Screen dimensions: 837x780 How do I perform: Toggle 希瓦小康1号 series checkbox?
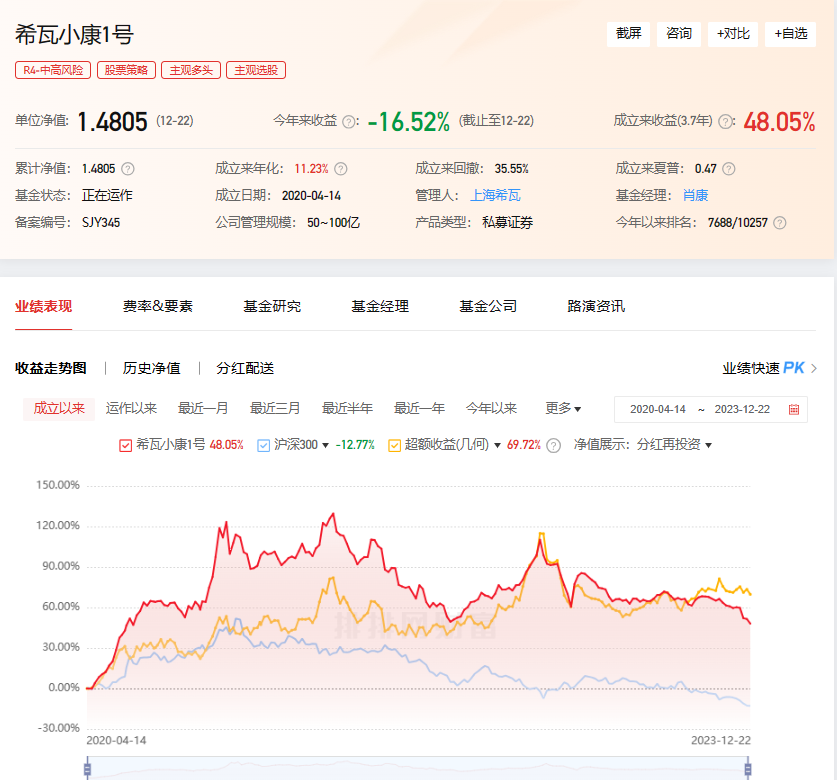tap(125, 445)
